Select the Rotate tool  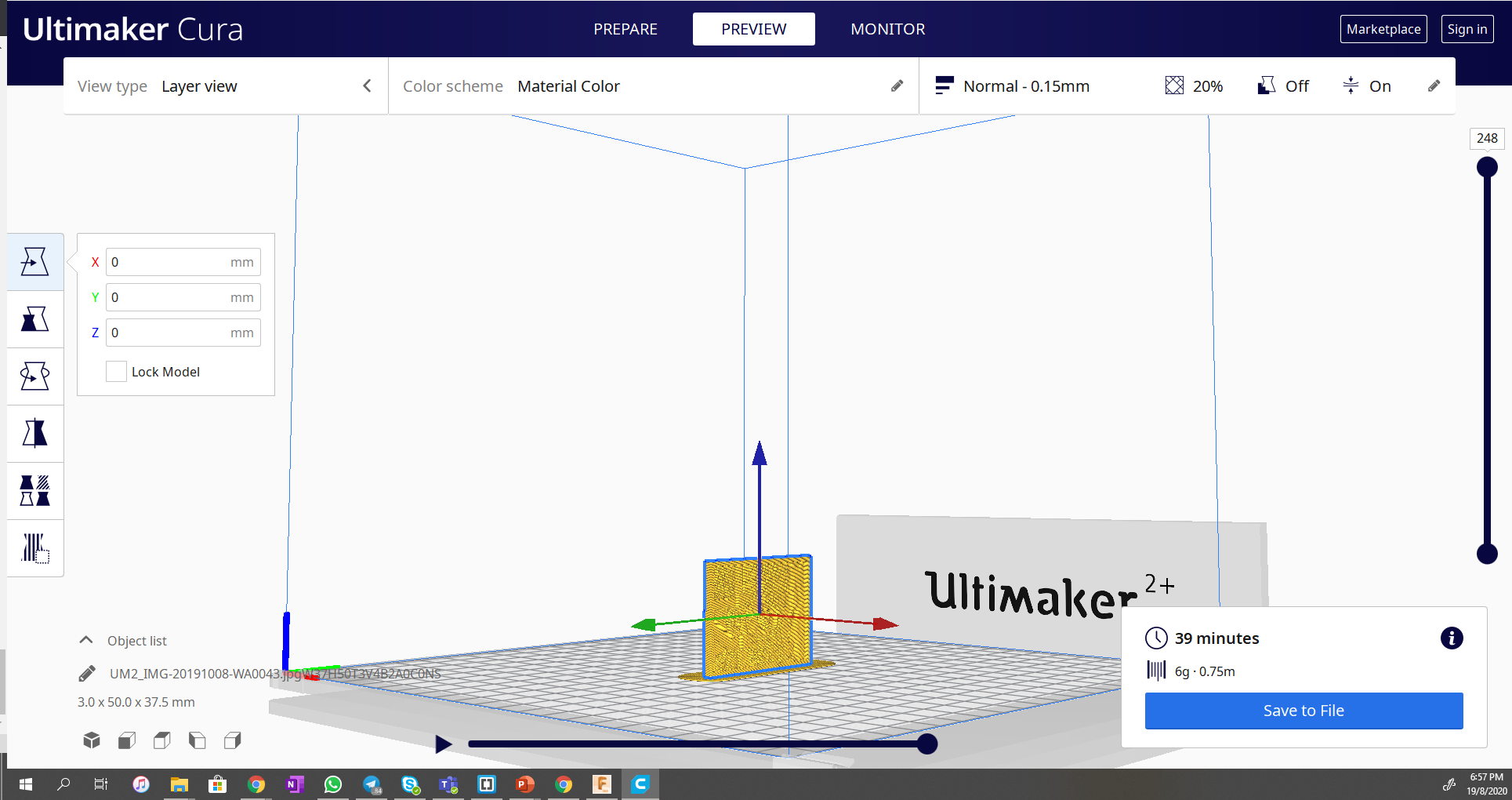[35, 376]
